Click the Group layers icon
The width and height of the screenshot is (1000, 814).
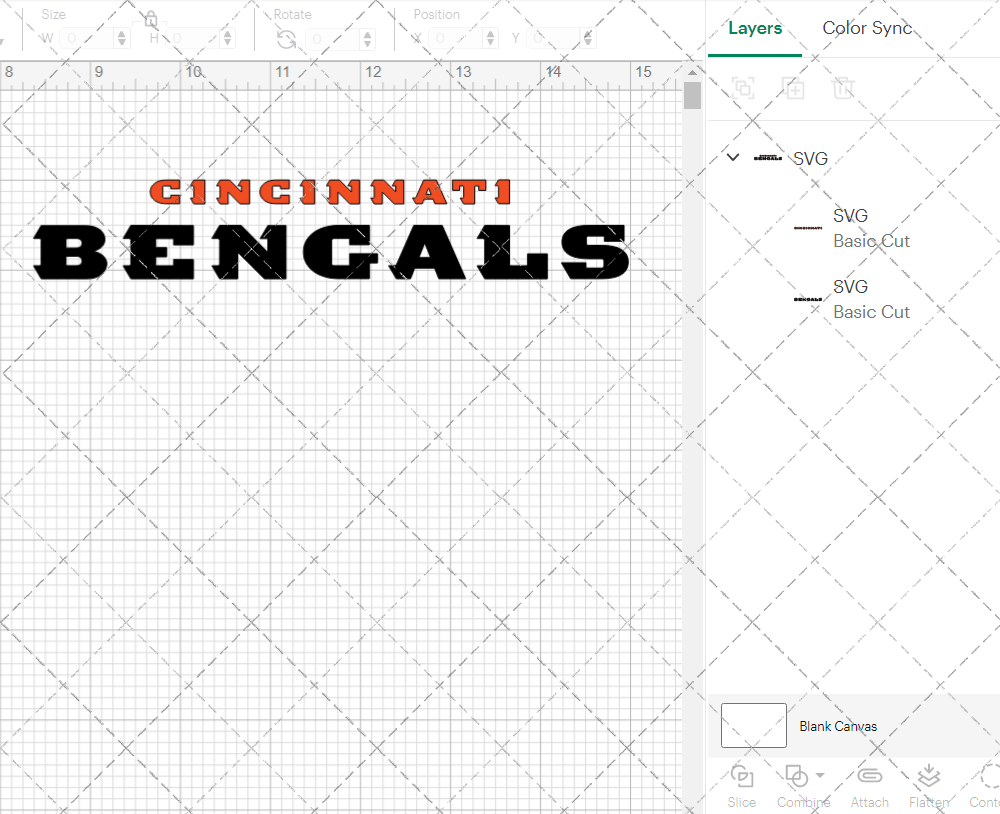(743, 88)
